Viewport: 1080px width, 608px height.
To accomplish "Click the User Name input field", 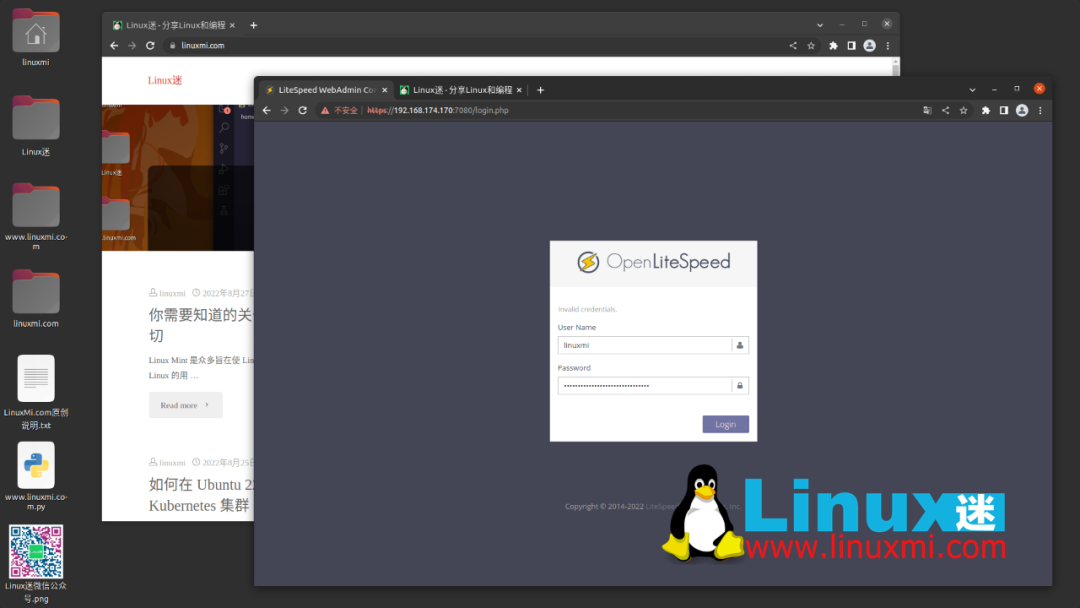I will click(653, 345).
